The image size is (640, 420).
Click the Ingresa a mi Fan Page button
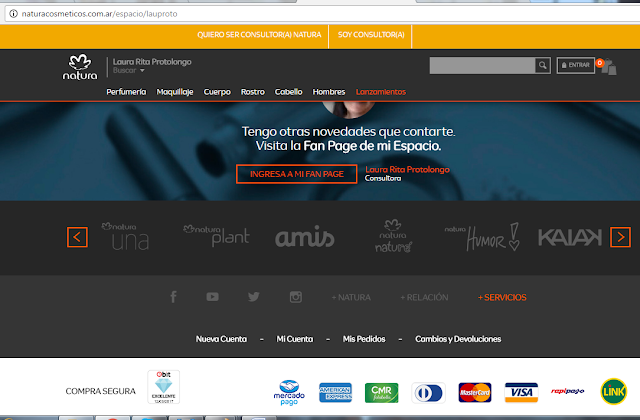pos(297,174)
